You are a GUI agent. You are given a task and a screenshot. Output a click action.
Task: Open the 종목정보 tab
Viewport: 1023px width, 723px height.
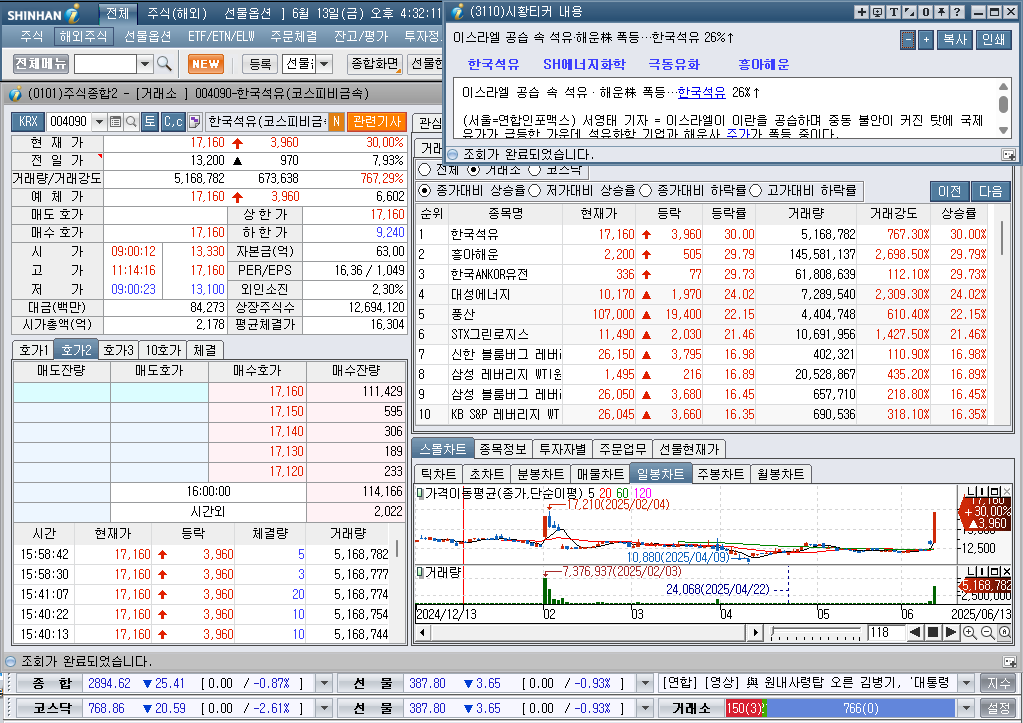click(x=502, y=449)
